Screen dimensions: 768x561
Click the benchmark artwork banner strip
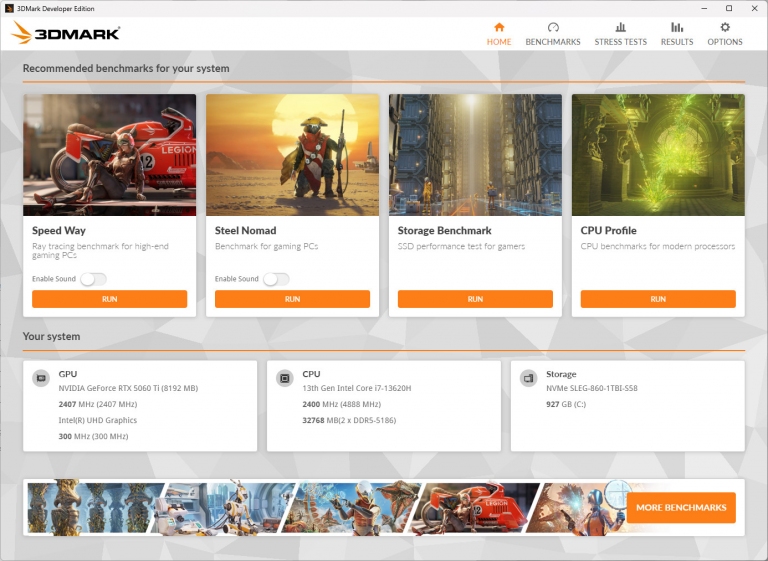pos(327,508)
